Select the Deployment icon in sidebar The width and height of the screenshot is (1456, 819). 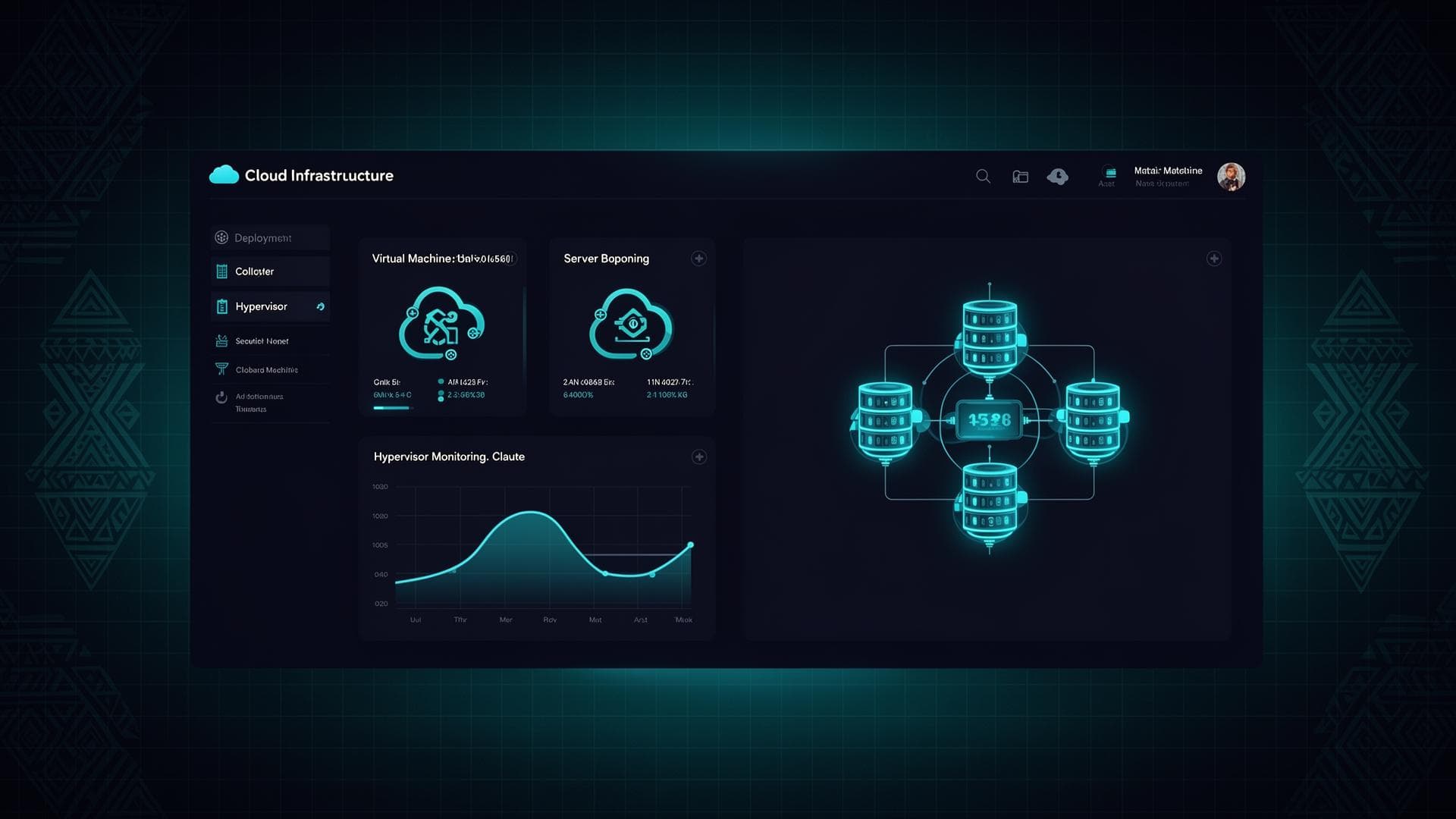point(221,237)
